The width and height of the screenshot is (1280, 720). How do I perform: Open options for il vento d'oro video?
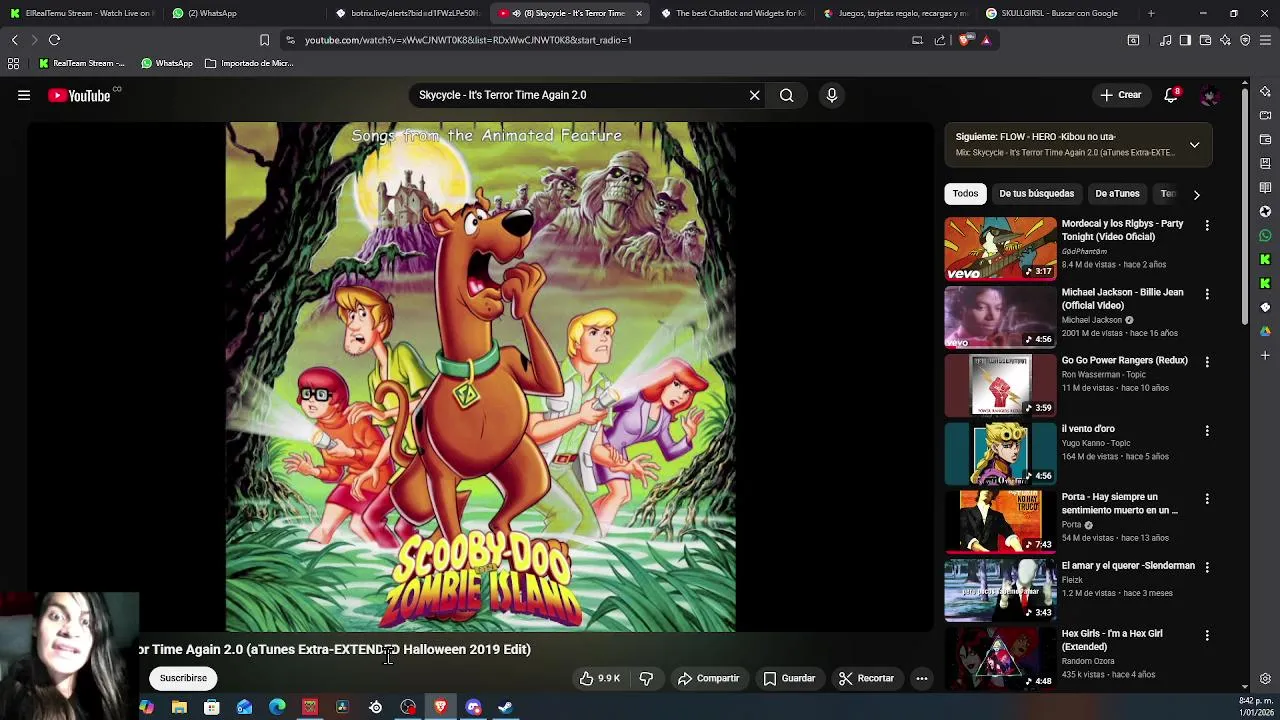[x=1207, y=430]
